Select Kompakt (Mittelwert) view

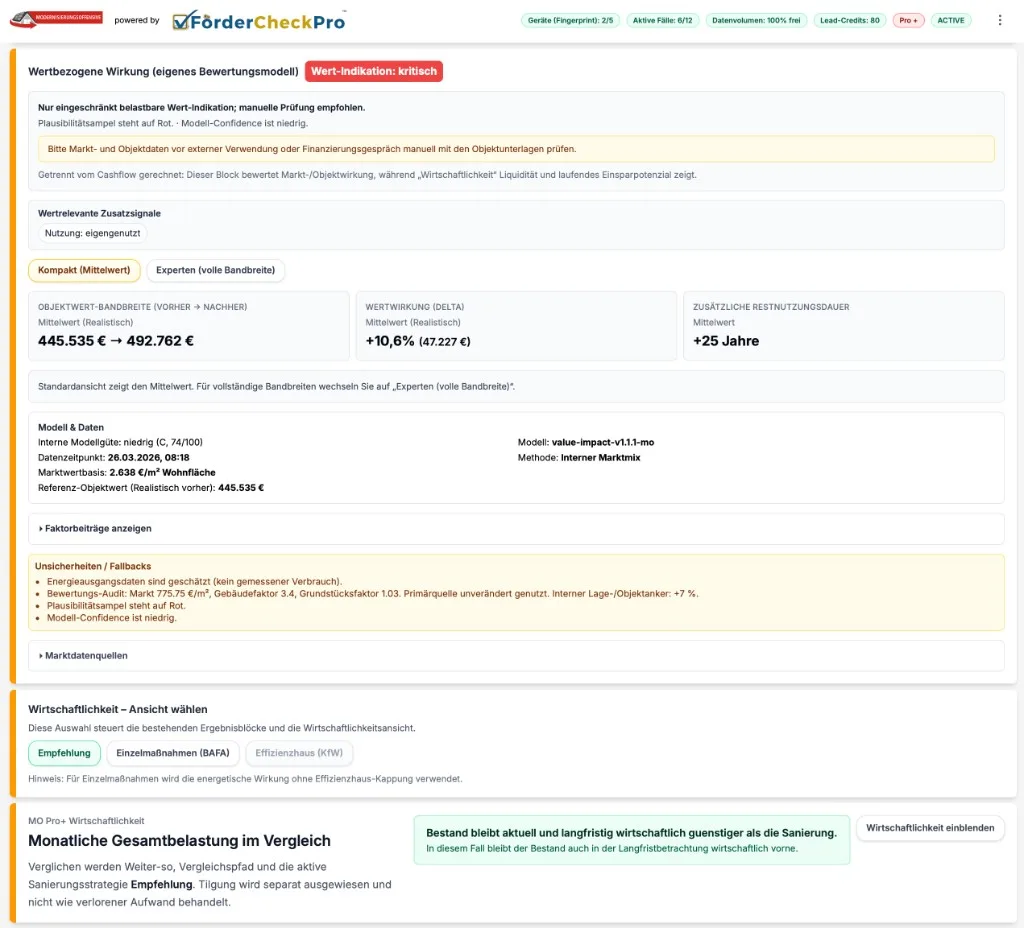[x=84, y=270]
